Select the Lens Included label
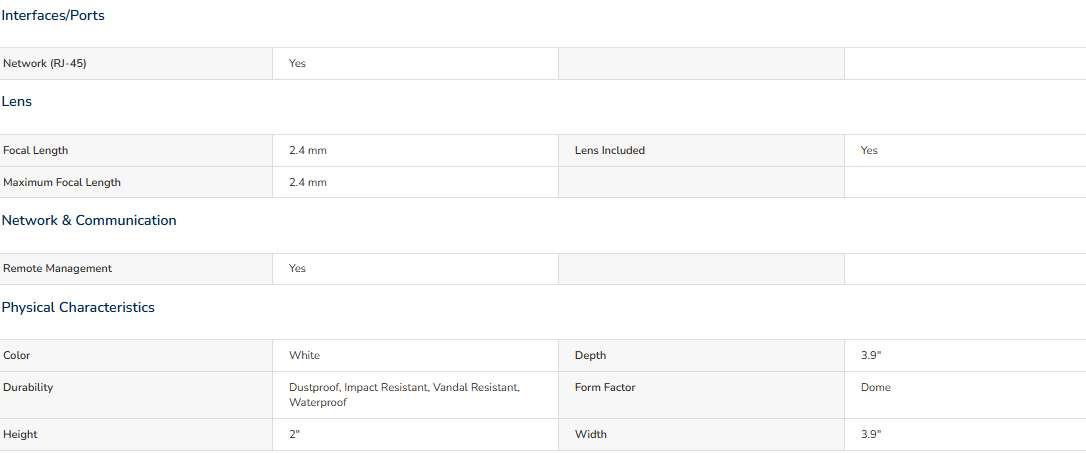The image size is (1086, 453). coord(609,150)
